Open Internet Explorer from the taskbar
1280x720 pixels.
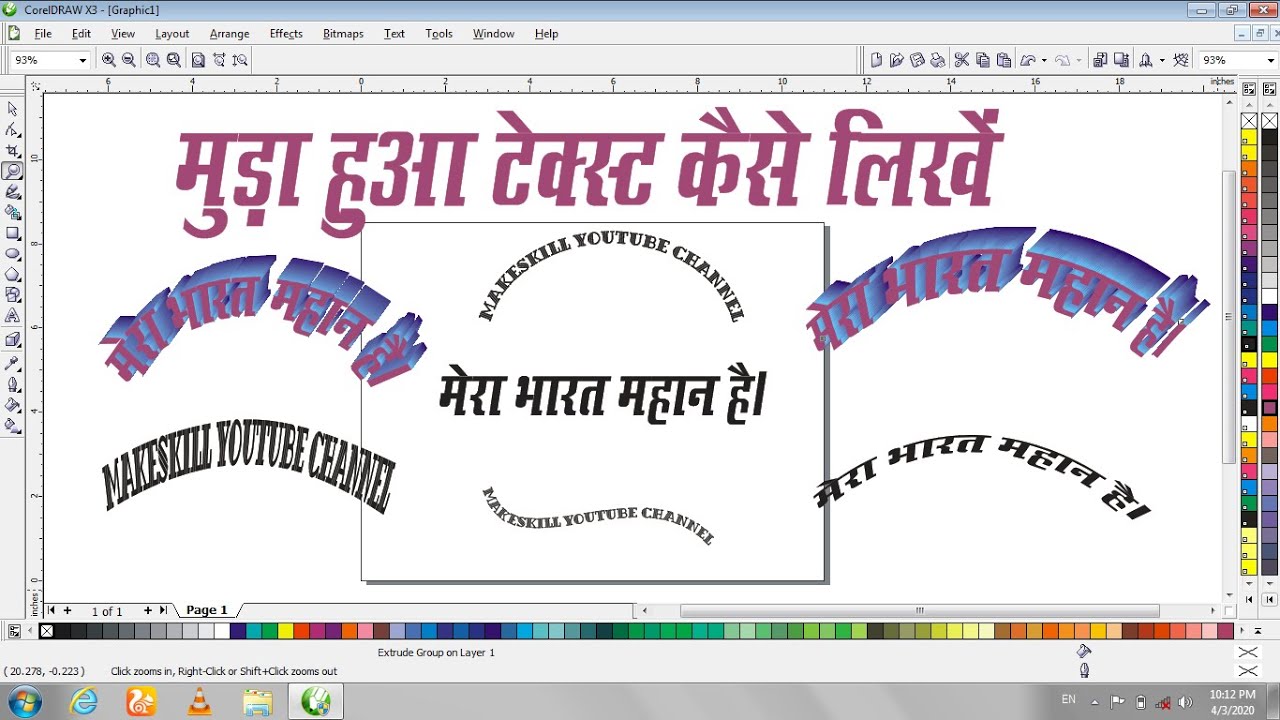(x=84, y=702)
